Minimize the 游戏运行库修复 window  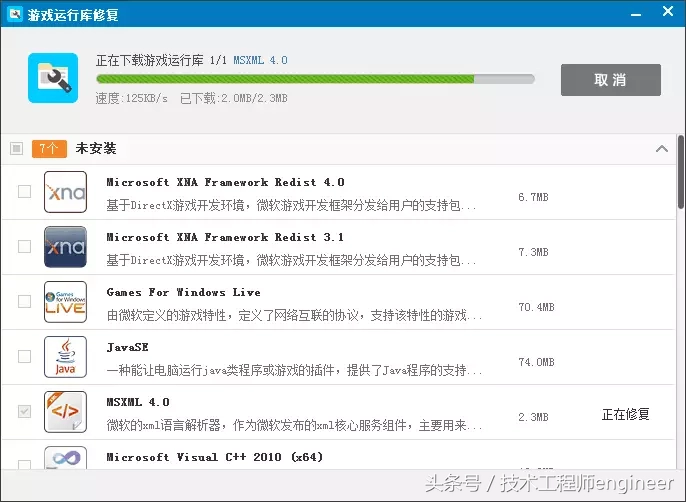point(636,14)
